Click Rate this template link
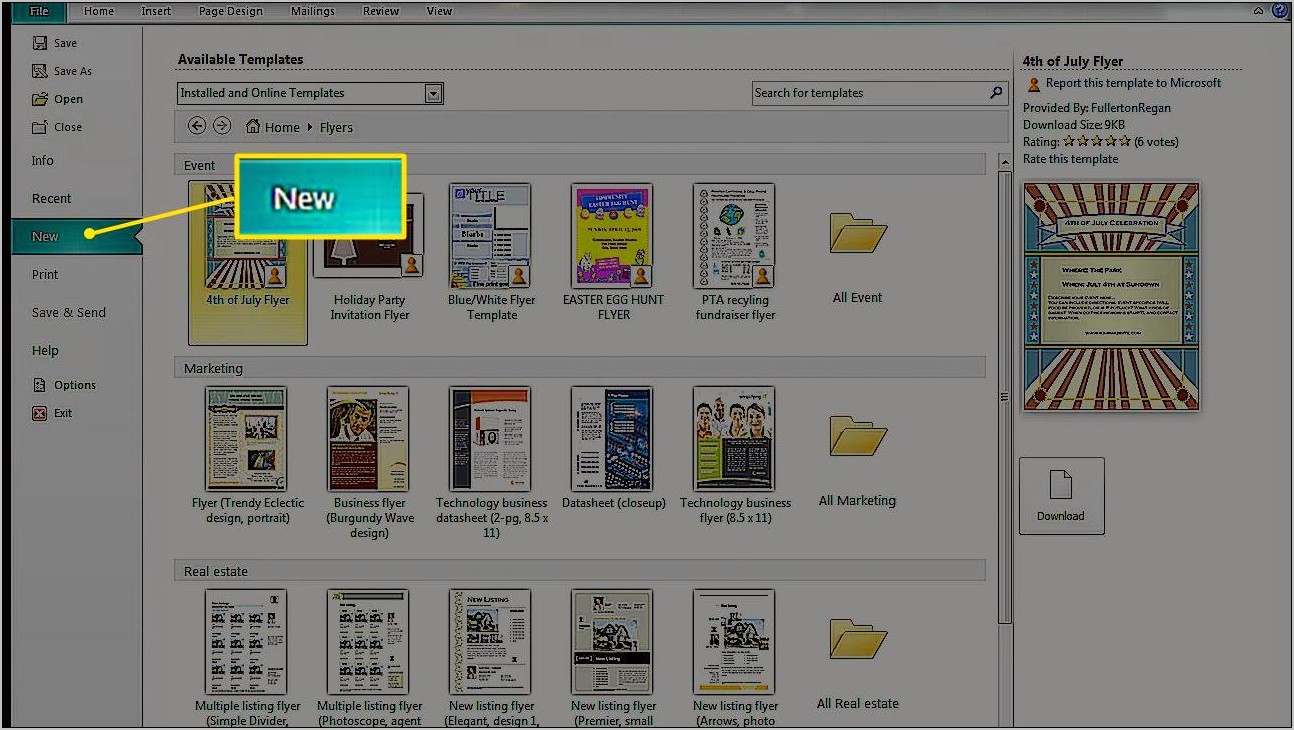 point(1070,159)
